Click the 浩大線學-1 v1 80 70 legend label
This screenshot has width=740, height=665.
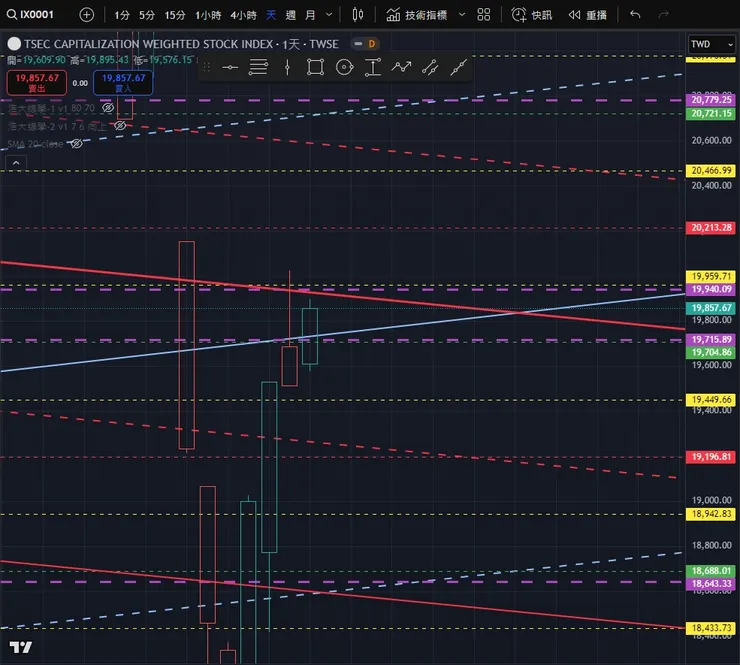point(51,109)
